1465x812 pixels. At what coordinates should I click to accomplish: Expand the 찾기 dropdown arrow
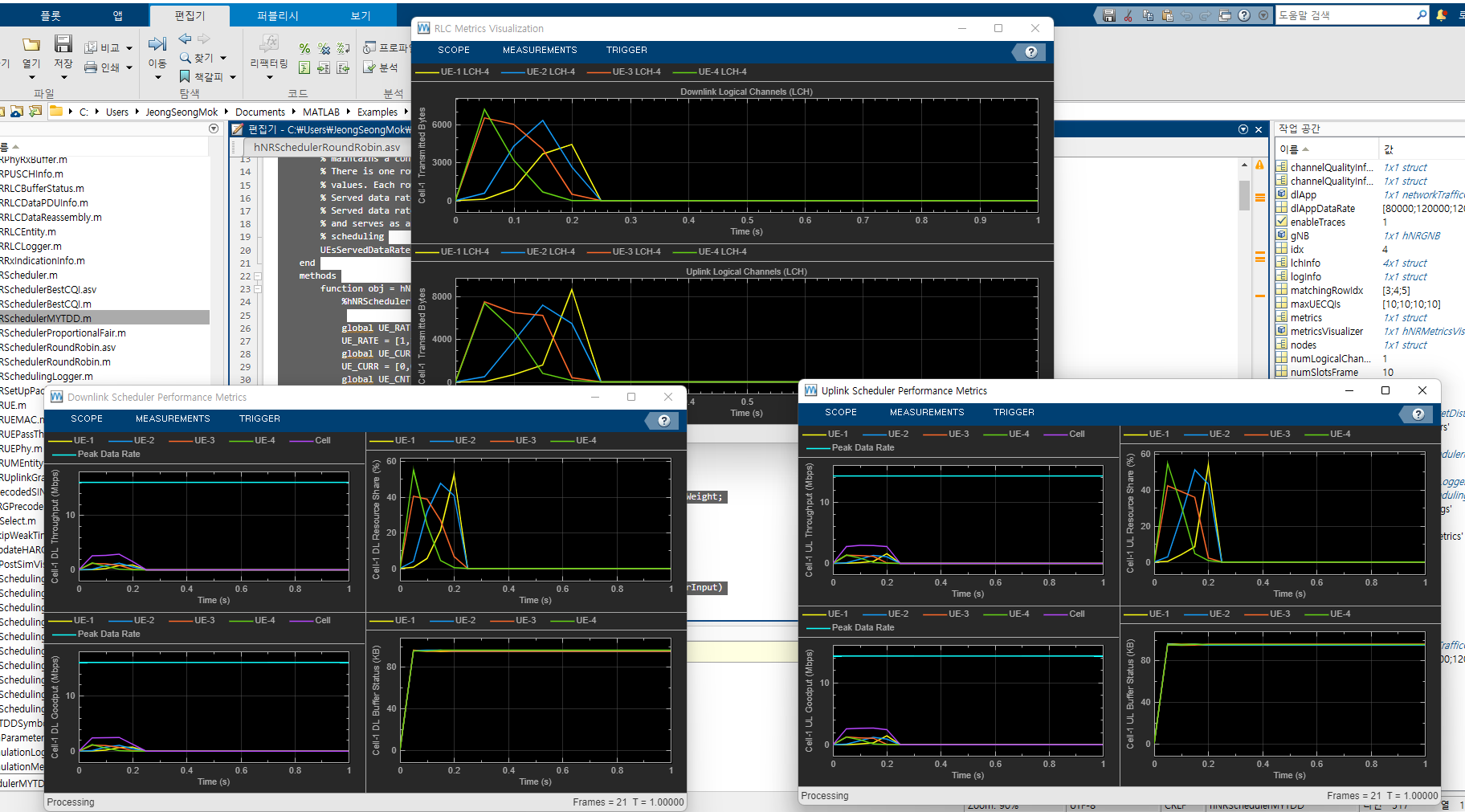click(223, 58)
